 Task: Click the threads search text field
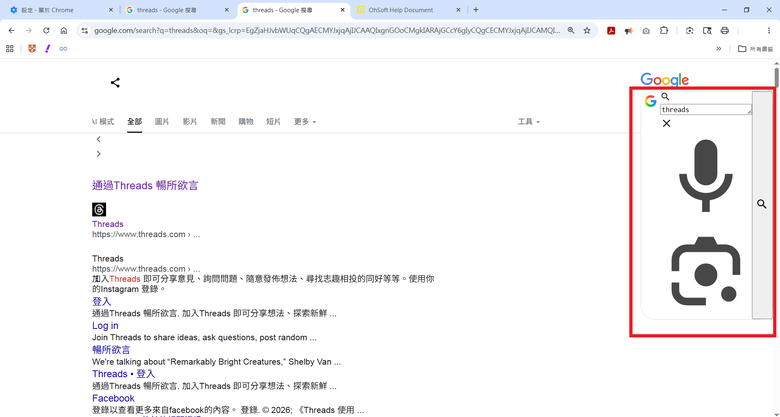(705, 109)
